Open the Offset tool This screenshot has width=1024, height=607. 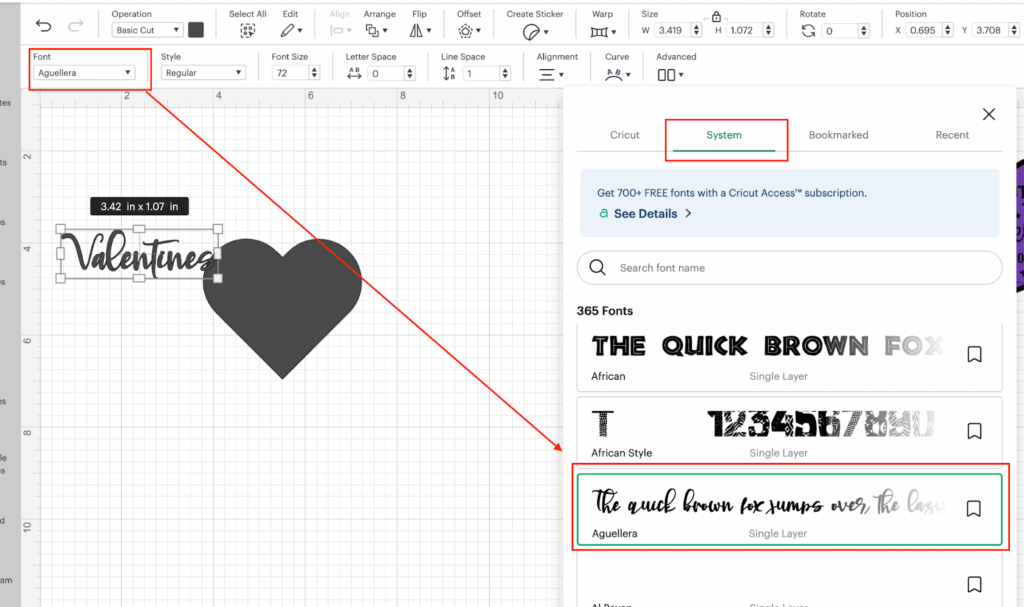click(x=468, y=31)
